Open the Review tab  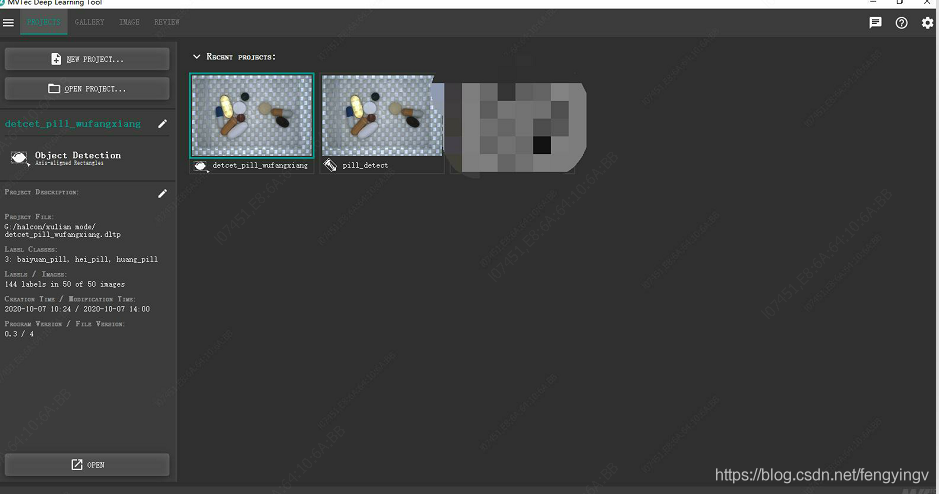pyautogui.click(x=167, y=22)
